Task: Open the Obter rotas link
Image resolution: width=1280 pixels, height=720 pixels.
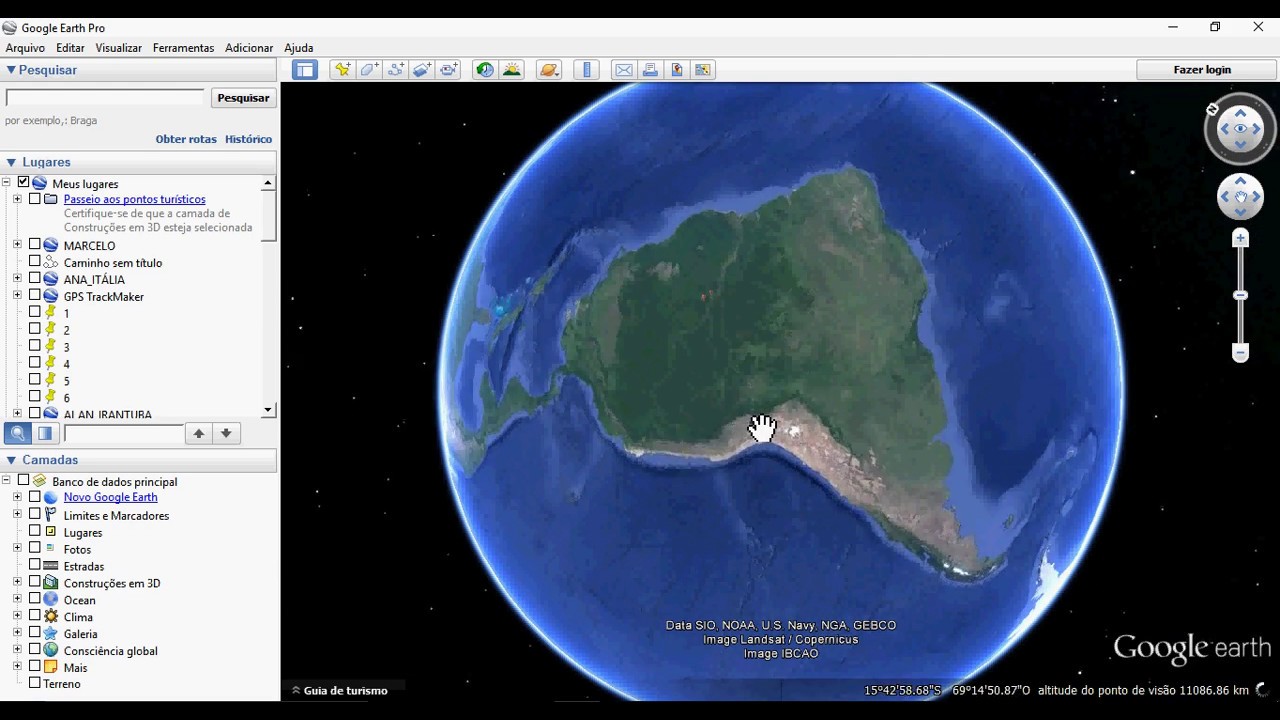Action: pyautogui.click(x=186, y=139)
